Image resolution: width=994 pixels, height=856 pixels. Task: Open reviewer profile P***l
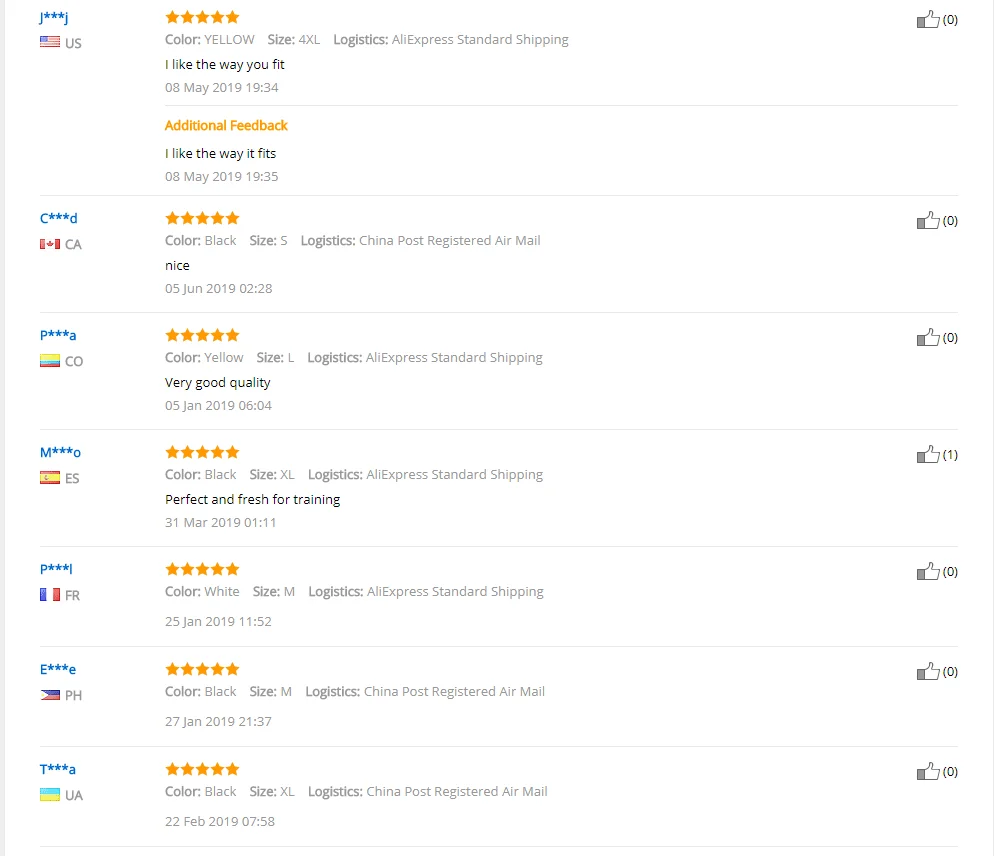(56, 569)
